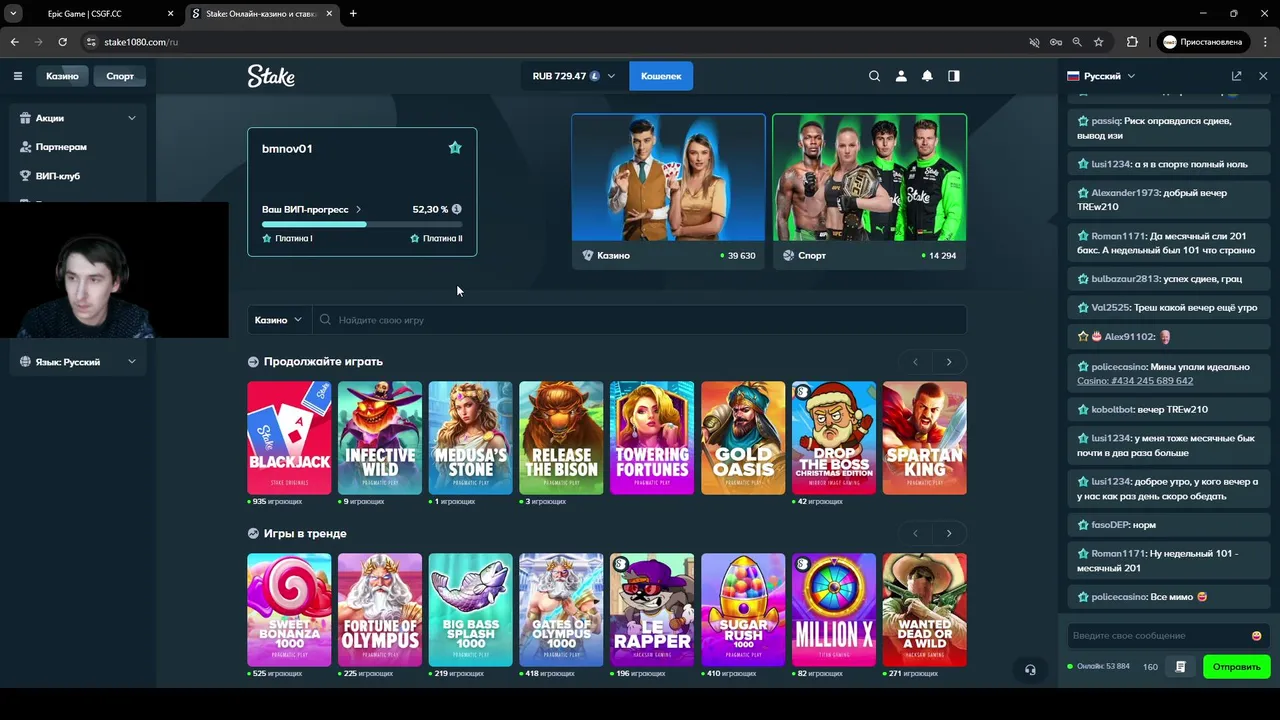Open the user profile icon
The height and width of the screenshot is (720, 1280).
(901, 76)
